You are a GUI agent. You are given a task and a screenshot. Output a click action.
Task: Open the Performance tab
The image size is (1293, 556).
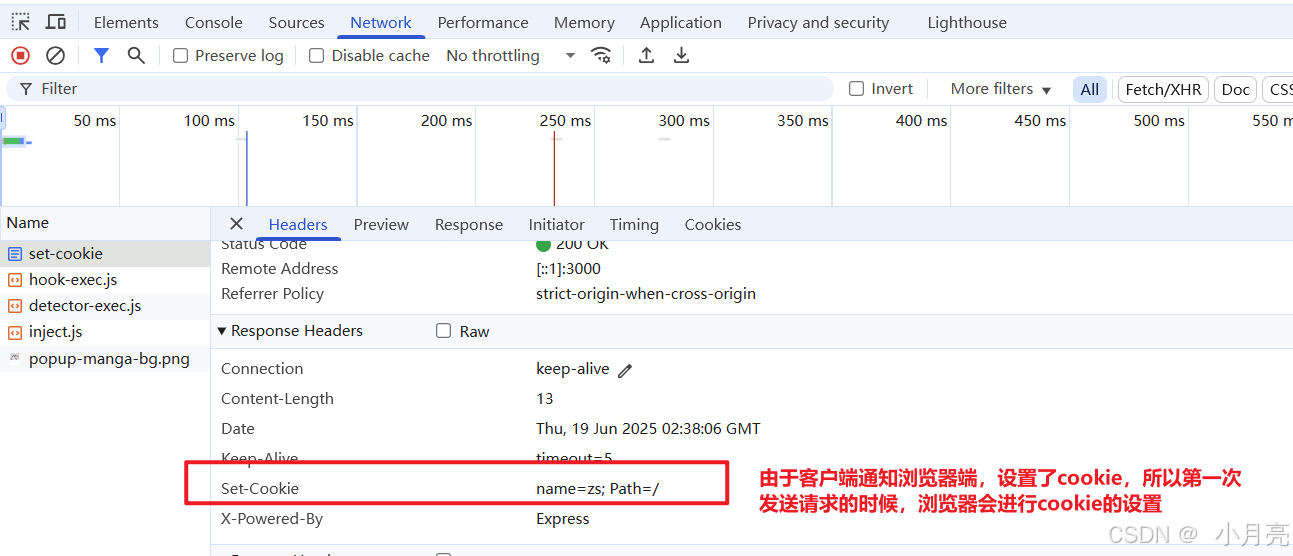483,22
